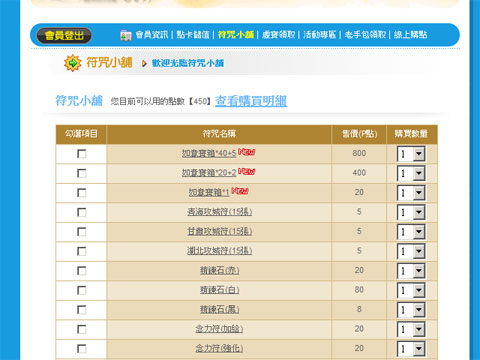480x360 pixels.
Task: Open the 精煉石(白) item link
Action: click(x=219, y=290)
